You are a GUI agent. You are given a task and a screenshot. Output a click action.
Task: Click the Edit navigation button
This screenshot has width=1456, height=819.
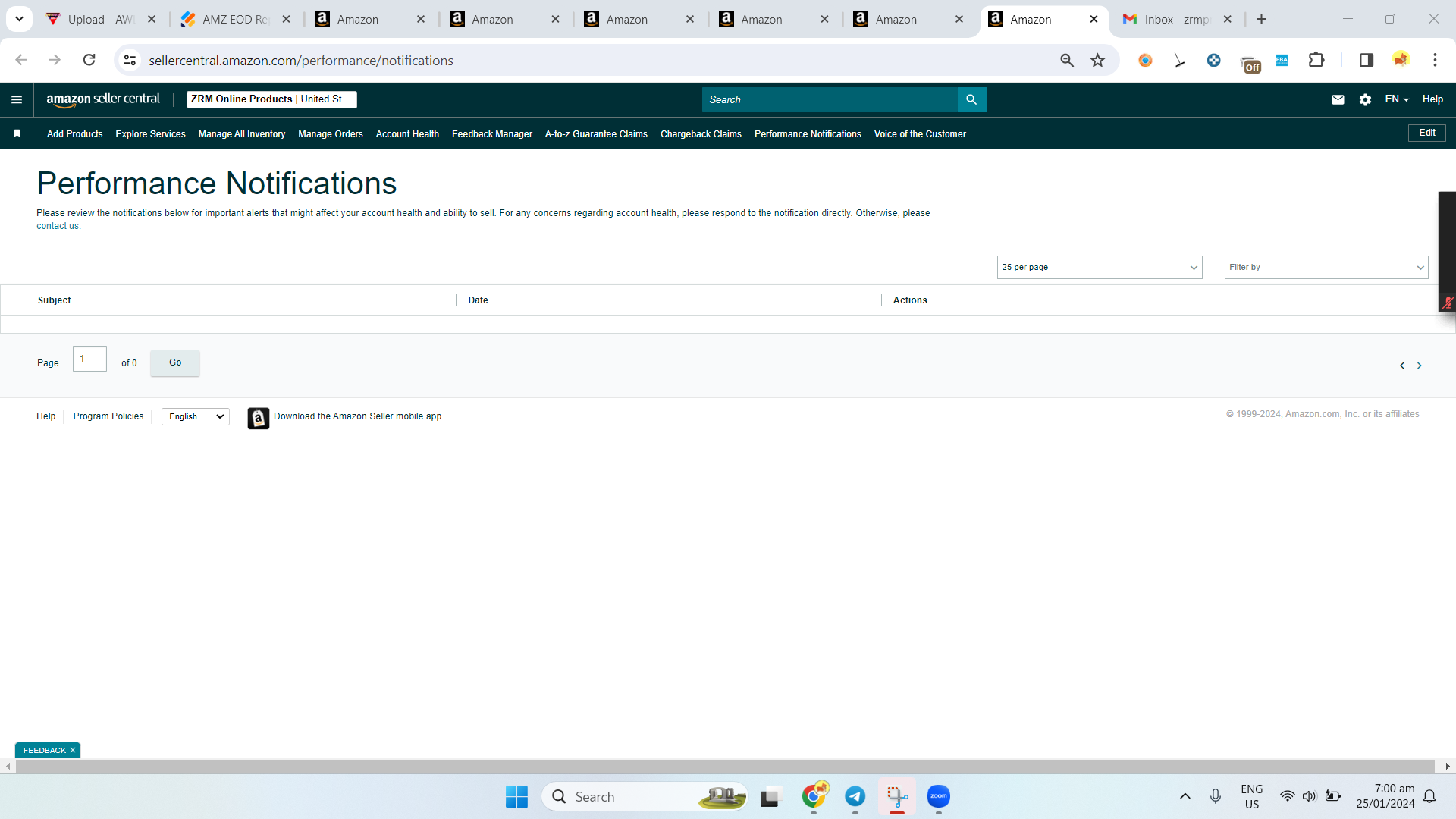pos(1427,133)
